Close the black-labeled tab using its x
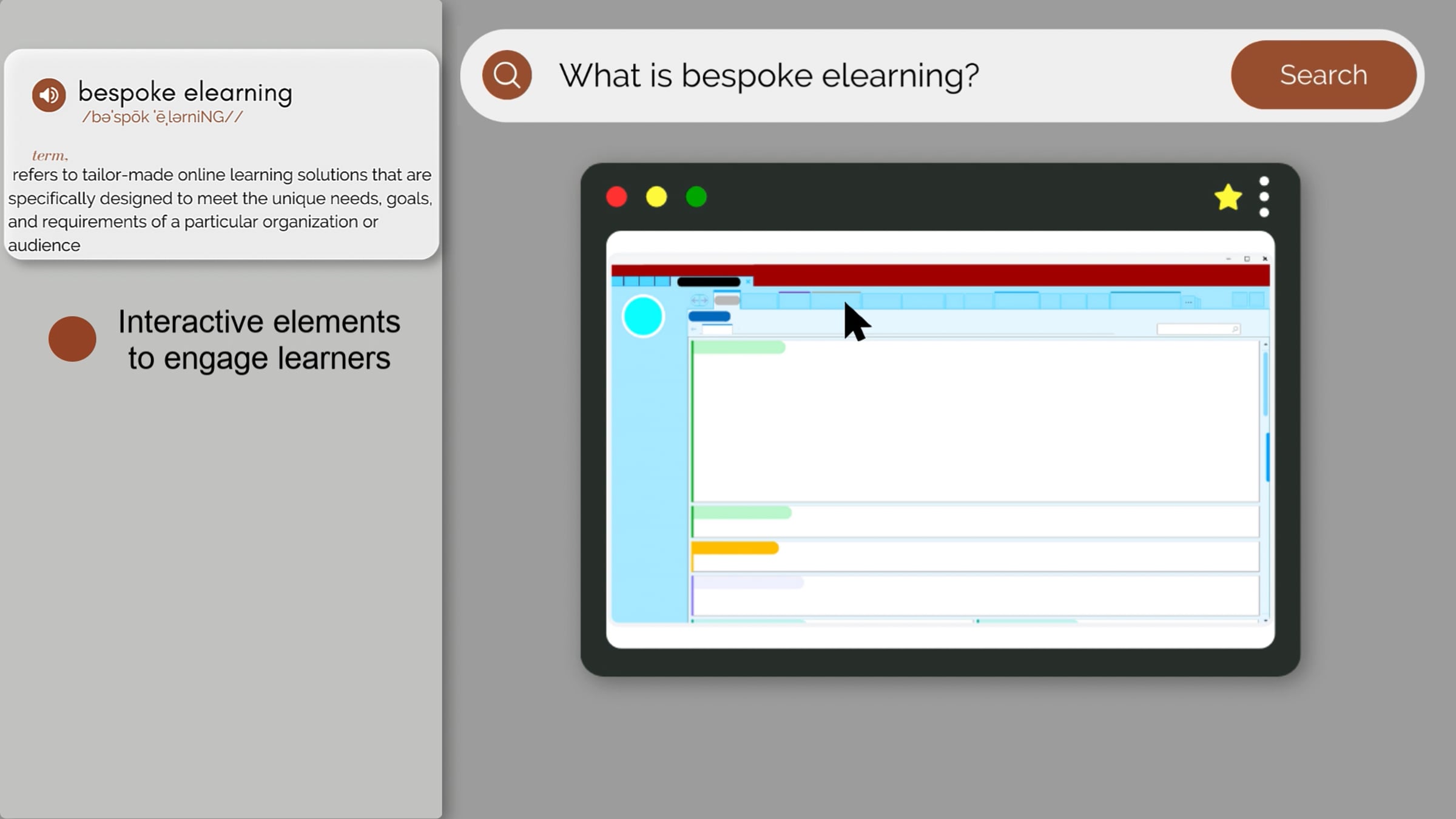This screenshot has width=1456, height=819. coord(748,282)
